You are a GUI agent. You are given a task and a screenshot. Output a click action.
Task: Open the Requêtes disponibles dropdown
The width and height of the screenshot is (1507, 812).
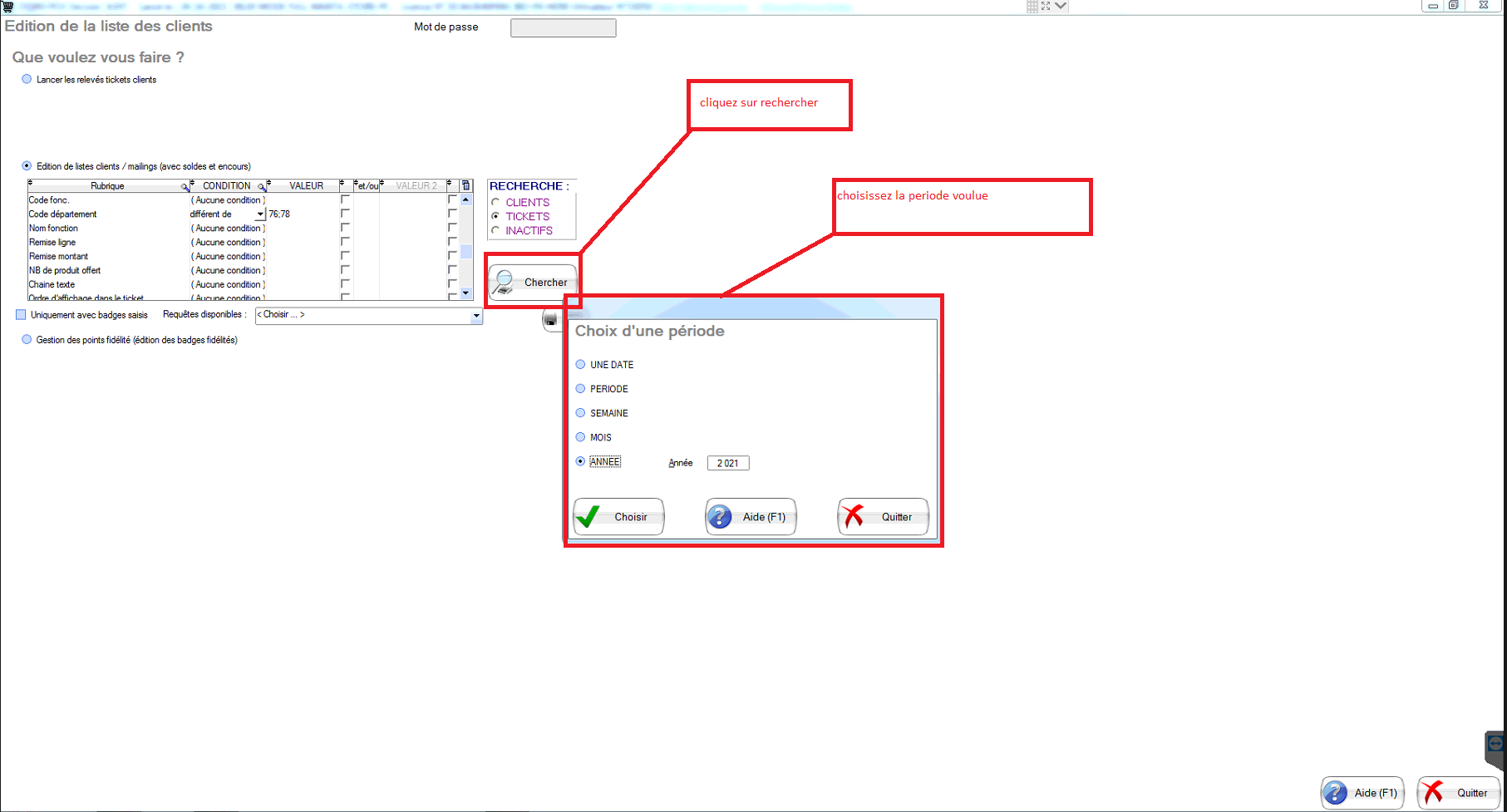[x=476, y=315]
